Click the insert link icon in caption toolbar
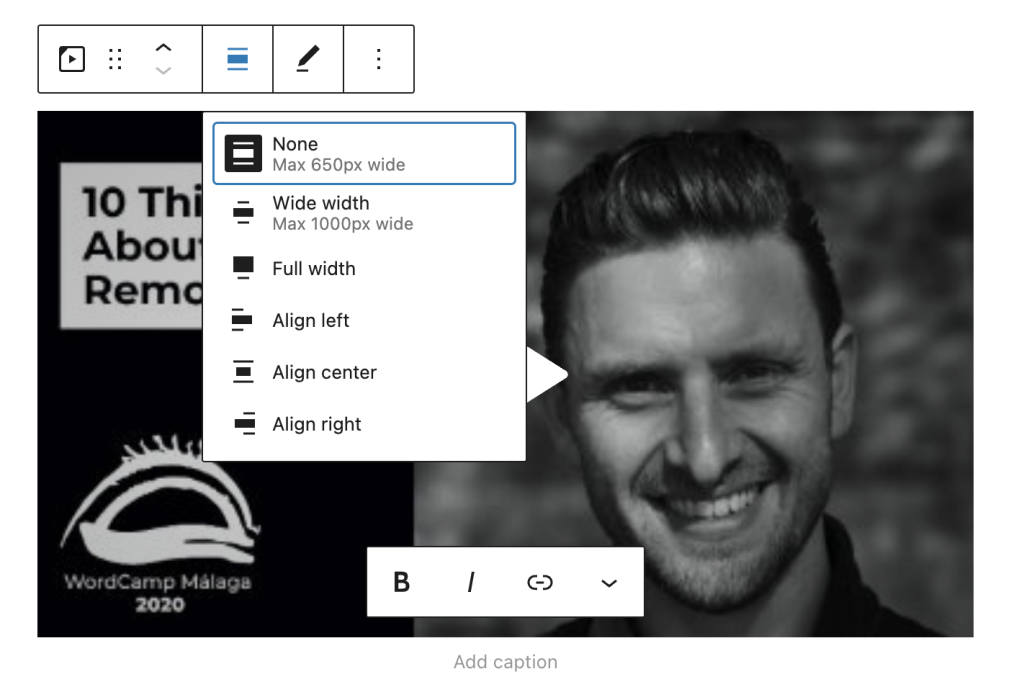 [x=541, y=582]
